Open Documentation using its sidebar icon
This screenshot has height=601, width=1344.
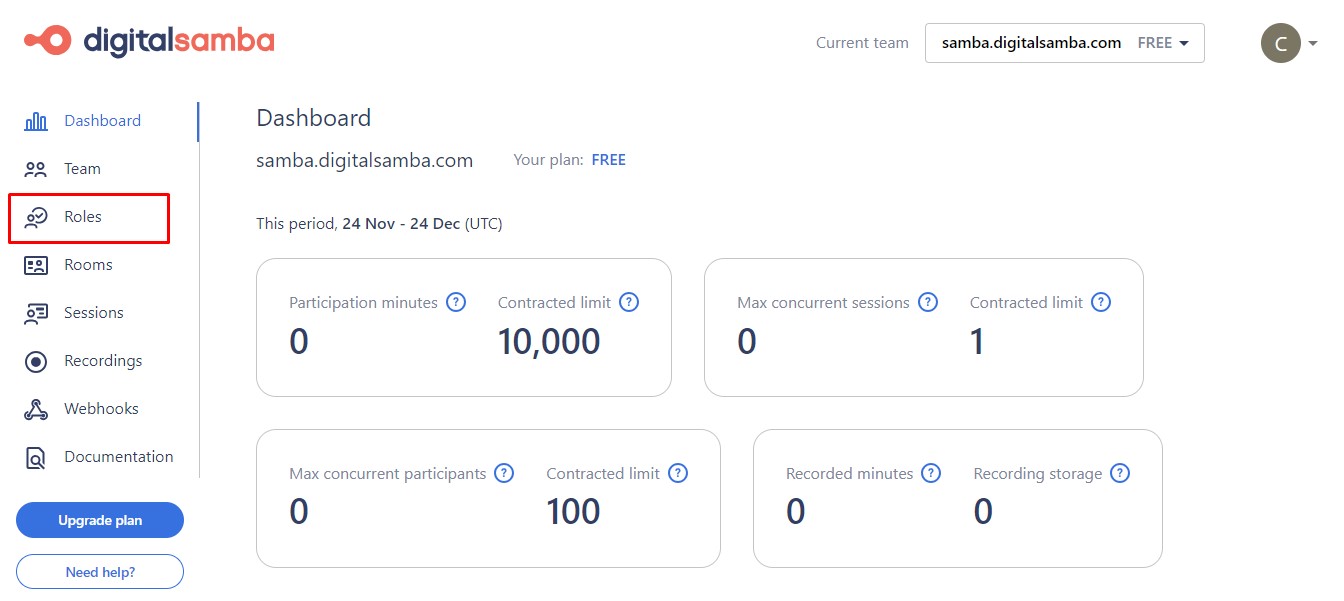[35, 457]
